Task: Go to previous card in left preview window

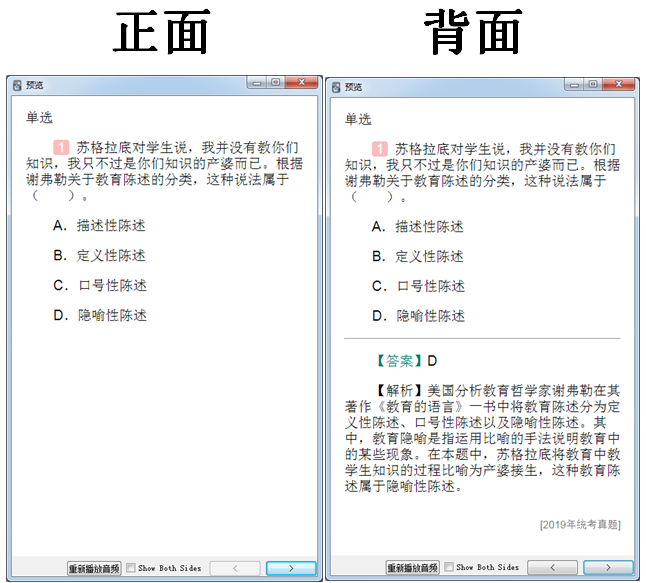Action: click(235, 568)
